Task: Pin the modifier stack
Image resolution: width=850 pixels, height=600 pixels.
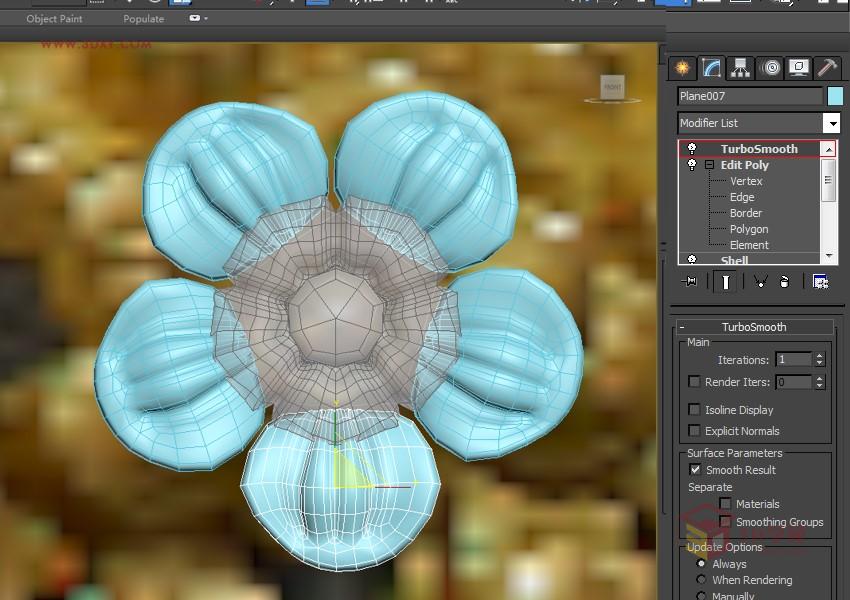Action: click(x=688, y=282)
